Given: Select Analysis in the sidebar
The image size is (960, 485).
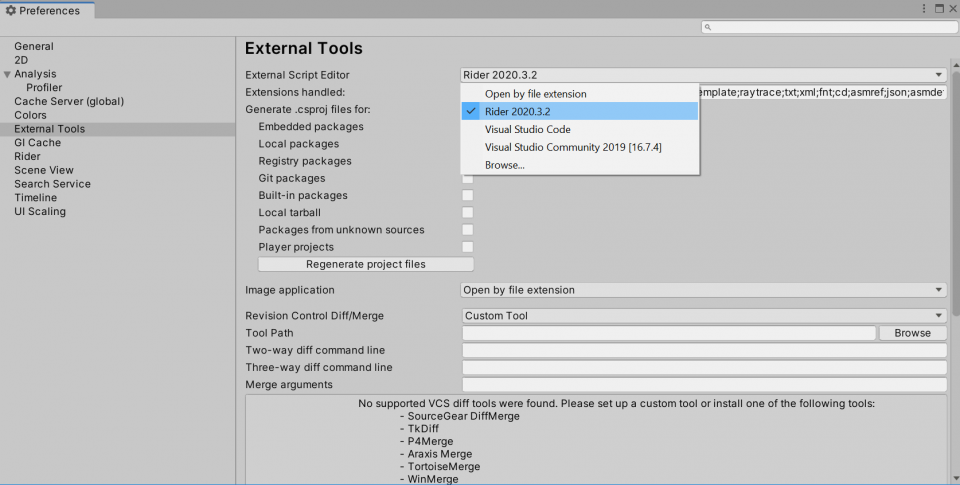Looking at the screenshot, I should click(x=35, y=73).
